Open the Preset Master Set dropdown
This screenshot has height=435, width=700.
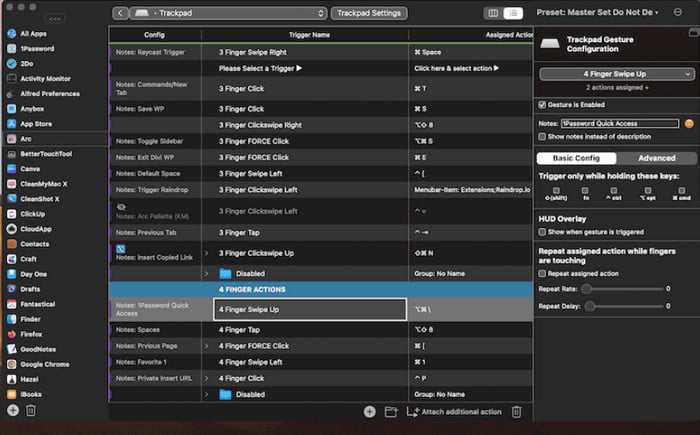point(597,13)
